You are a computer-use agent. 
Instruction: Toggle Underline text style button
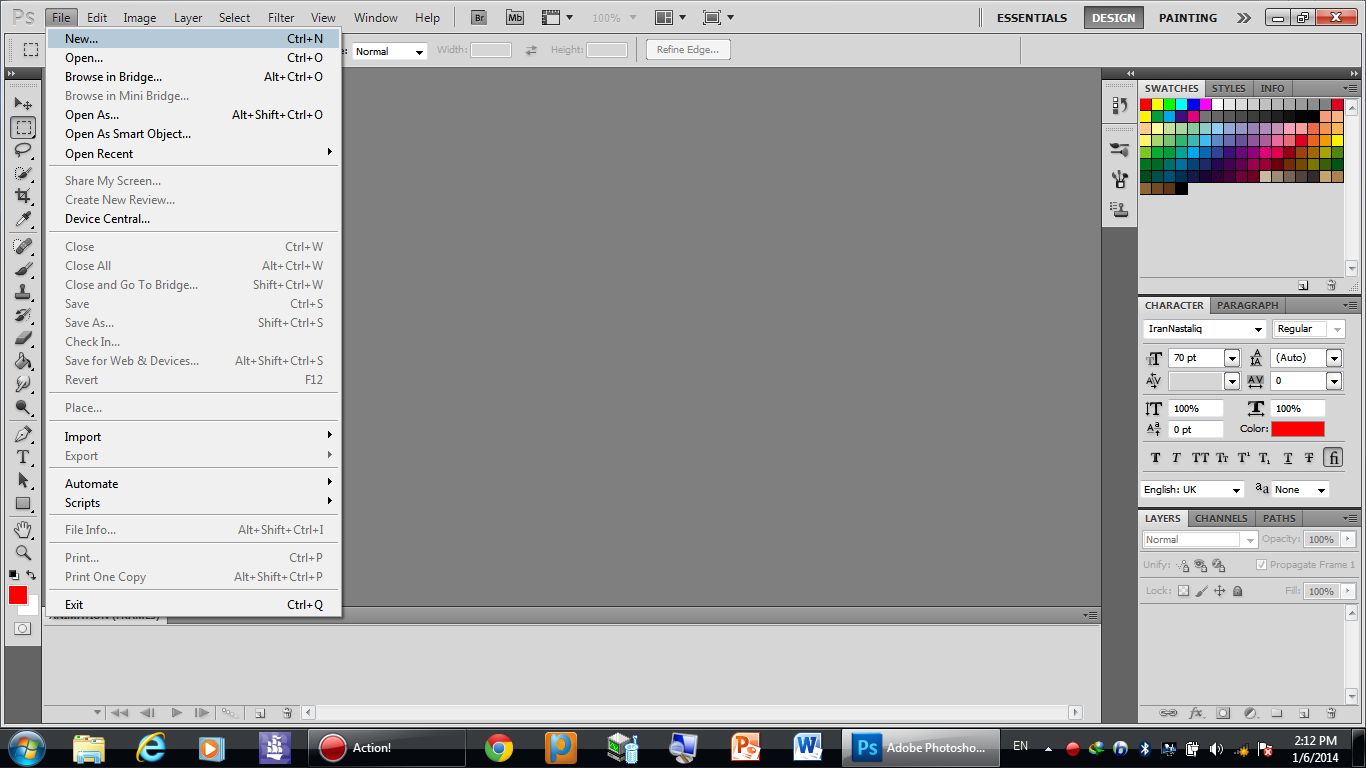[1287, 458]
